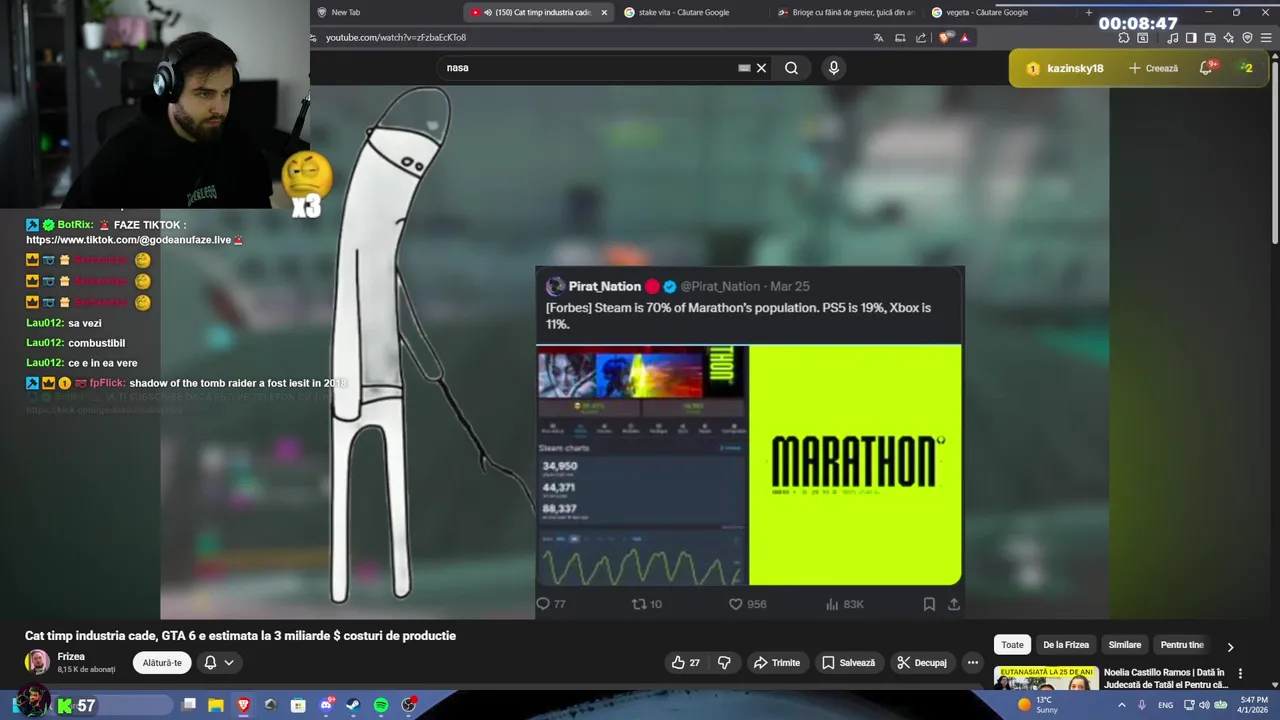Open the Noelia Castillo Ramos video thumbnail

coord(1045,678)
